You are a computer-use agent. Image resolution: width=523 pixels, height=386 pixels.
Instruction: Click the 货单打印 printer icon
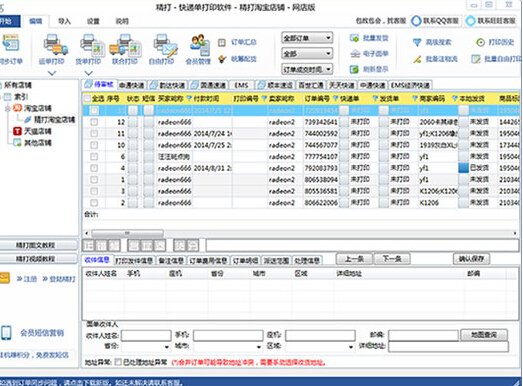(92, 45)
